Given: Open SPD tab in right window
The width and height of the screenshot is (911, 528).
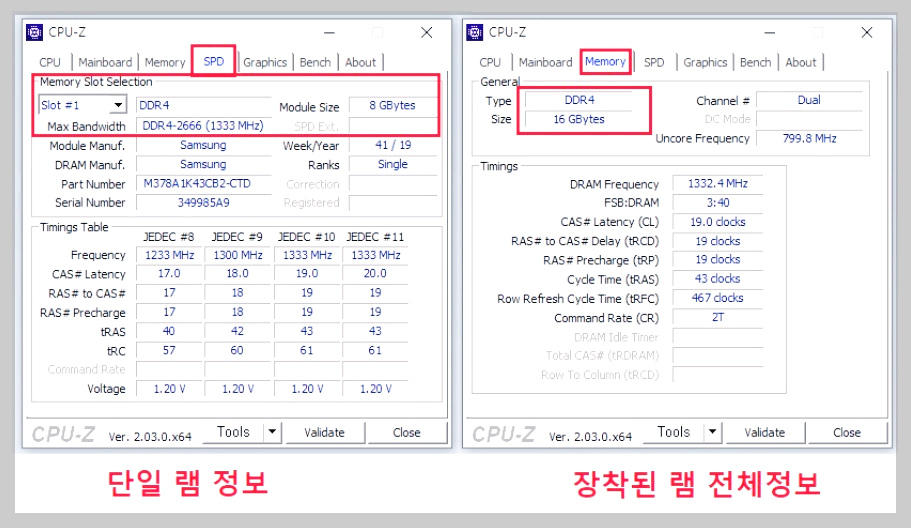Looking at the screenshot, I should 654,62.
